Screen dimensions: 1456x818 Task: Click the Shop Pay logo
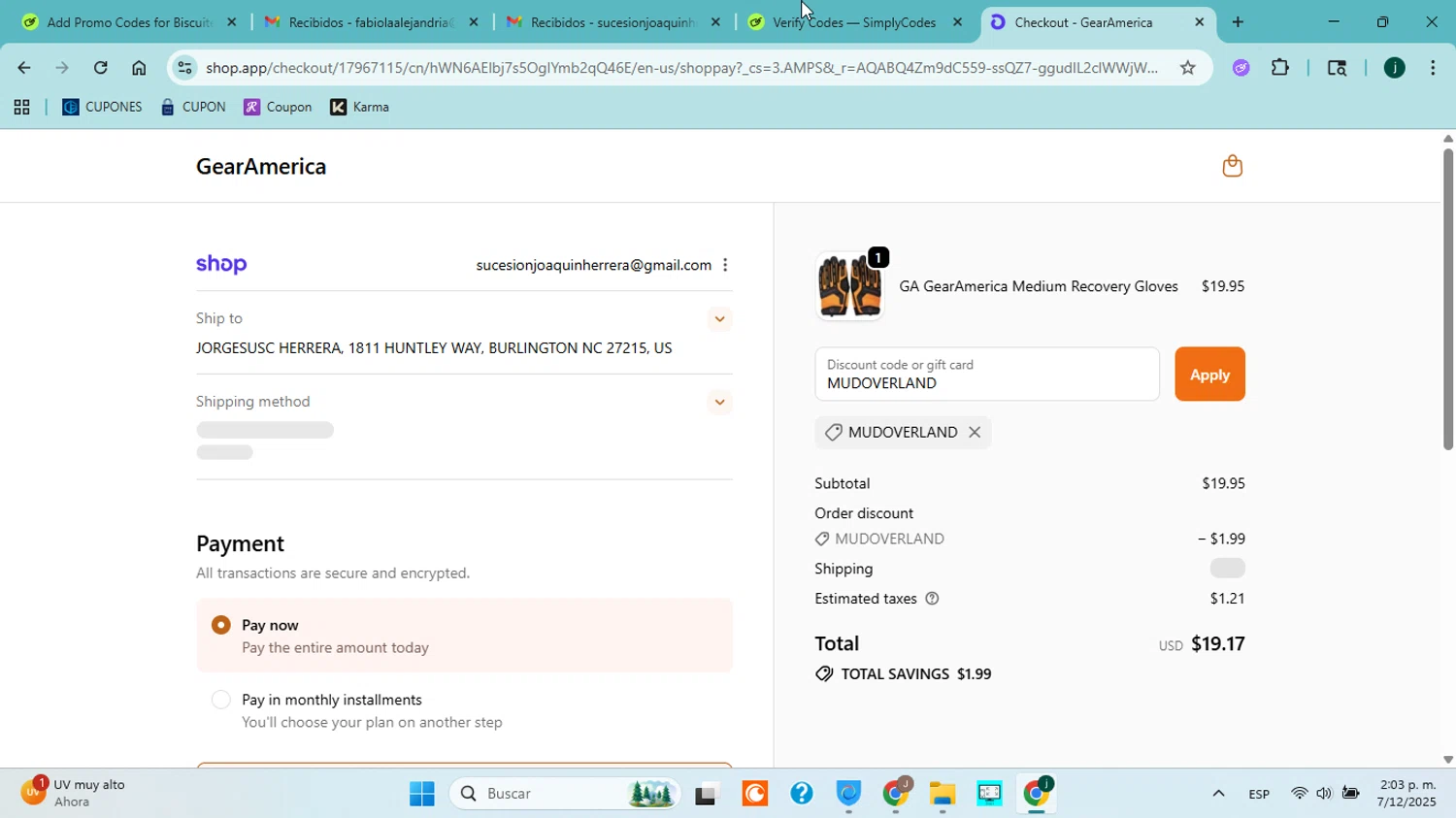[221, 265]
